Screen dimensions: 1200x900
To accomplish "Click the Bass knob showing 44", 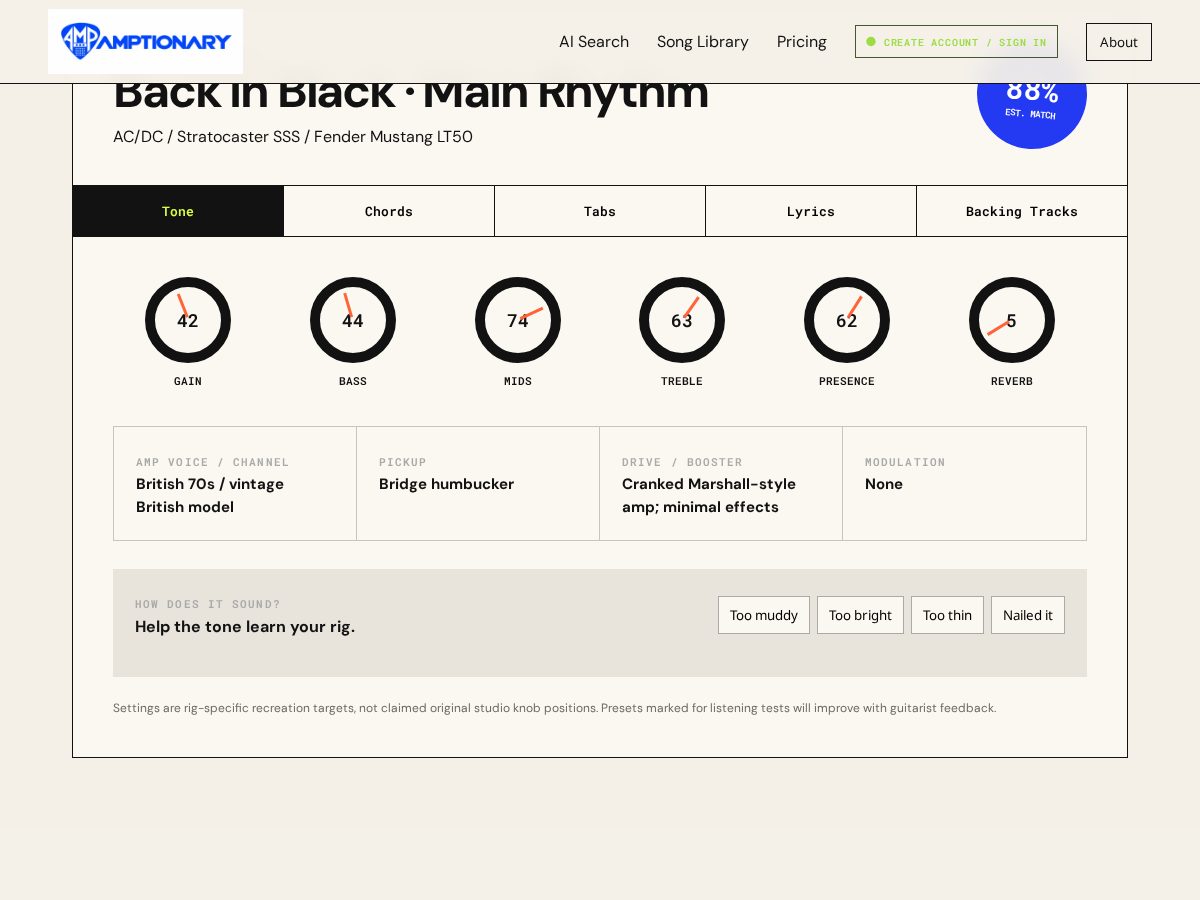I will [x=353, y=320].
